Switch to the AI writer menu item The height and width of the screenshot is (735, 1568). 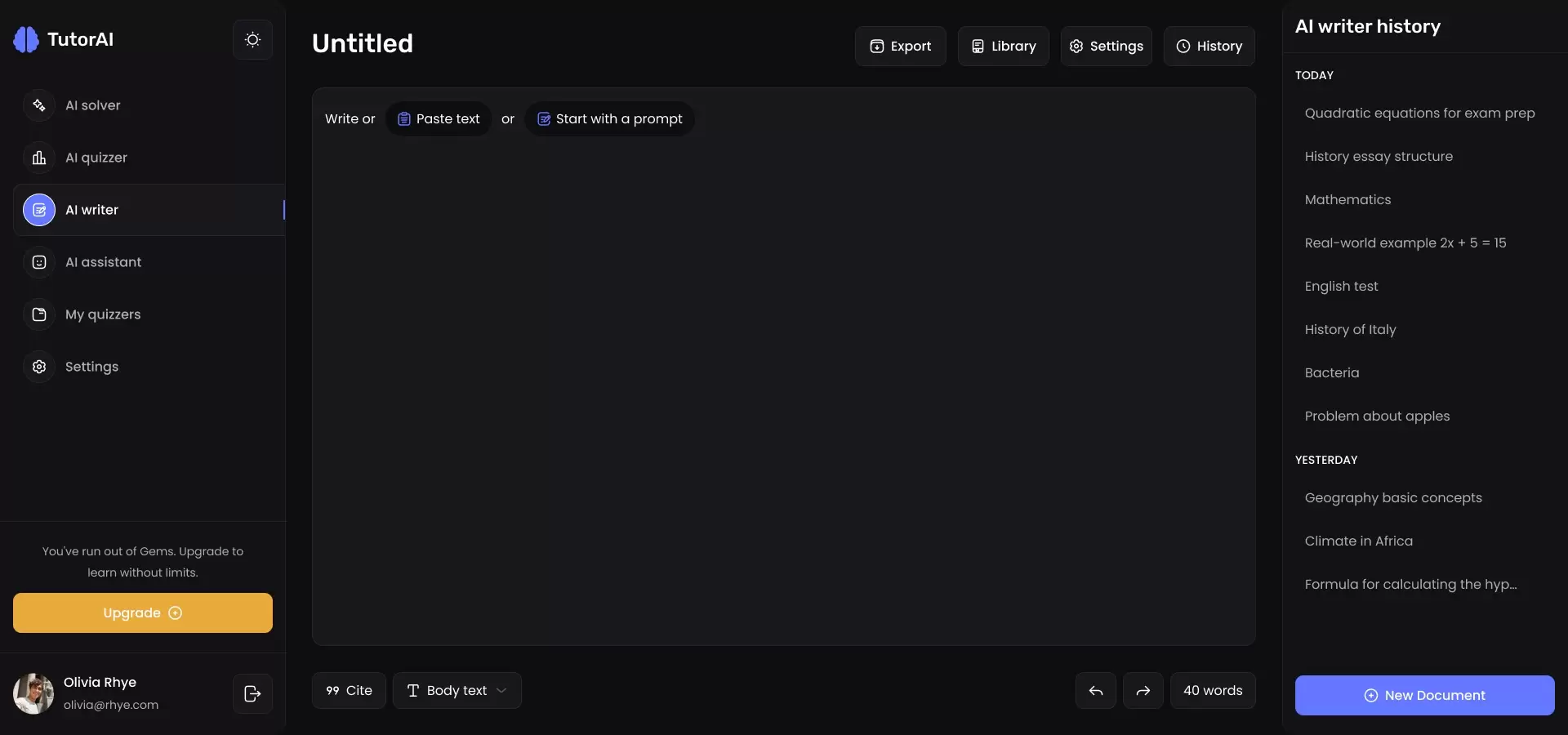(91, 210)
